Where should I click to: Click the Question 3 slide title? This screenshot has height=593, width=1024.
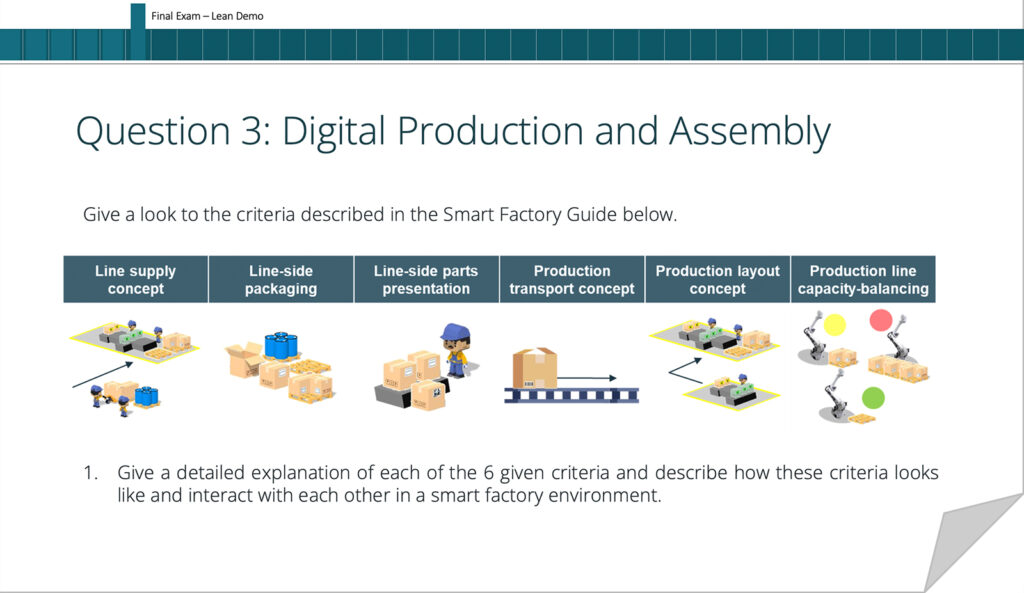[453, 131]
